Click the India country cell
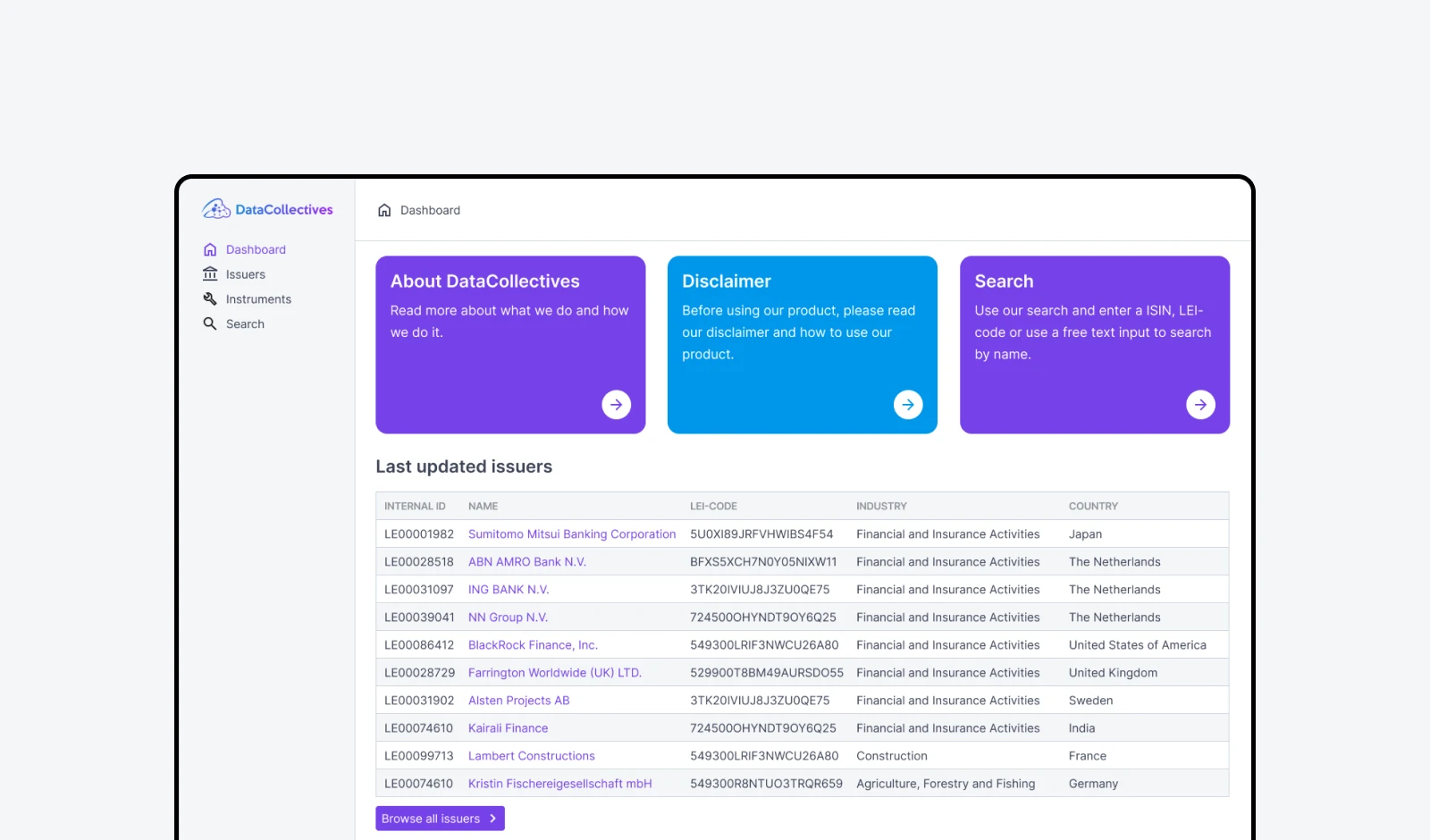Image resolution: width=1430 pixels, height=840 pixels. coord(1081,727)
